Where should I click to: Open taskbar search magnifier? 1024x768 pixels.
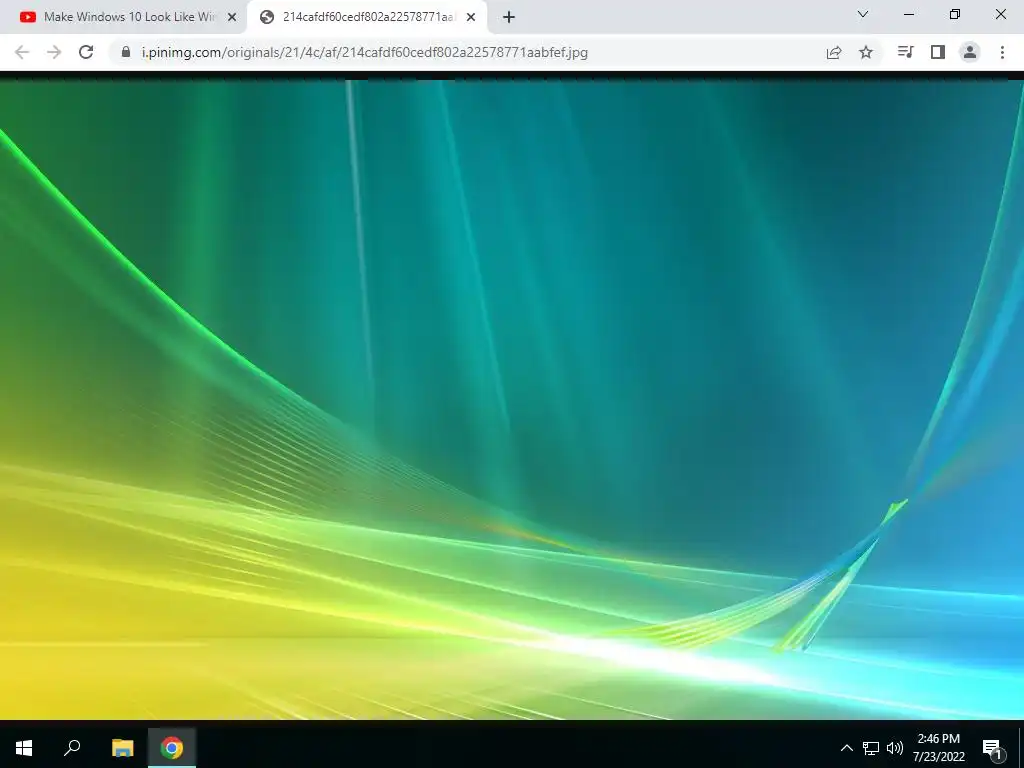coord(72,748)
